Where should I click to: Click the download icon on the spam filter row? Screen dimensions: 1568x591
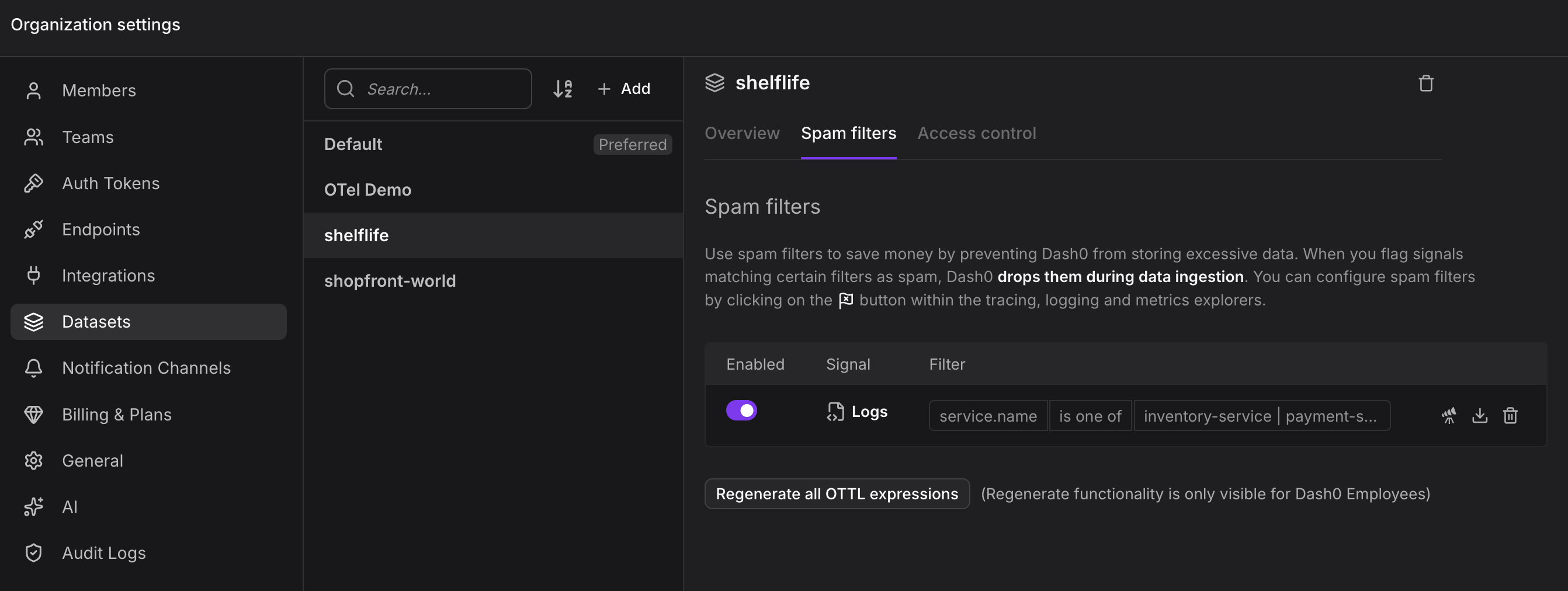coord(1480,415)
